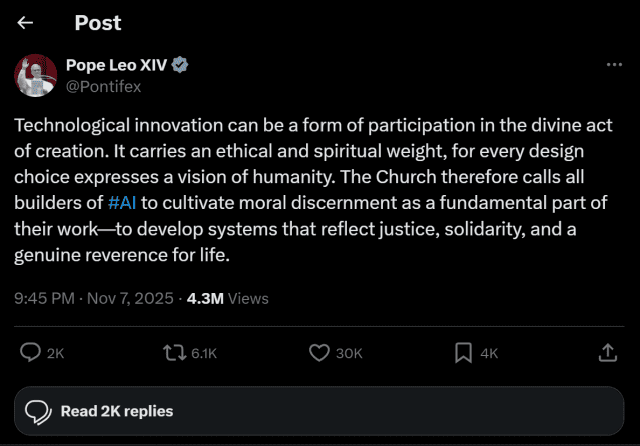
Task: Open the share icon menu
Action: point(607,352)
